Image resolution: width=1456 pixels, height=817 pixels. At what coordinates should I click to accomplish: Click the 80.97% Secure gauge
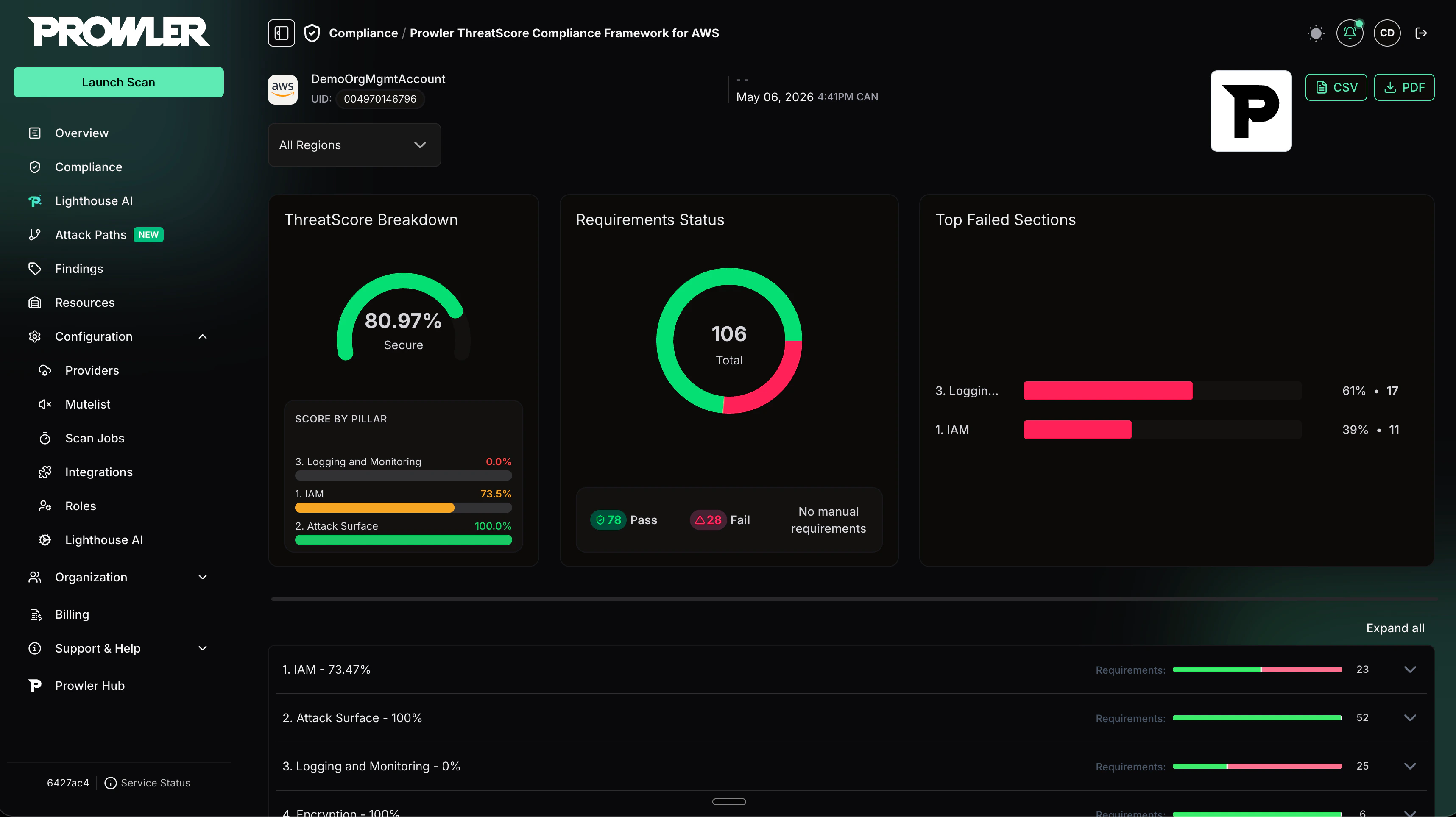(404, 317)
